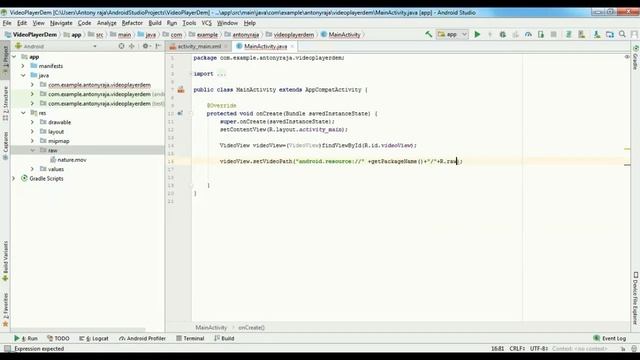Open the Build menu

tap(155, 23)
